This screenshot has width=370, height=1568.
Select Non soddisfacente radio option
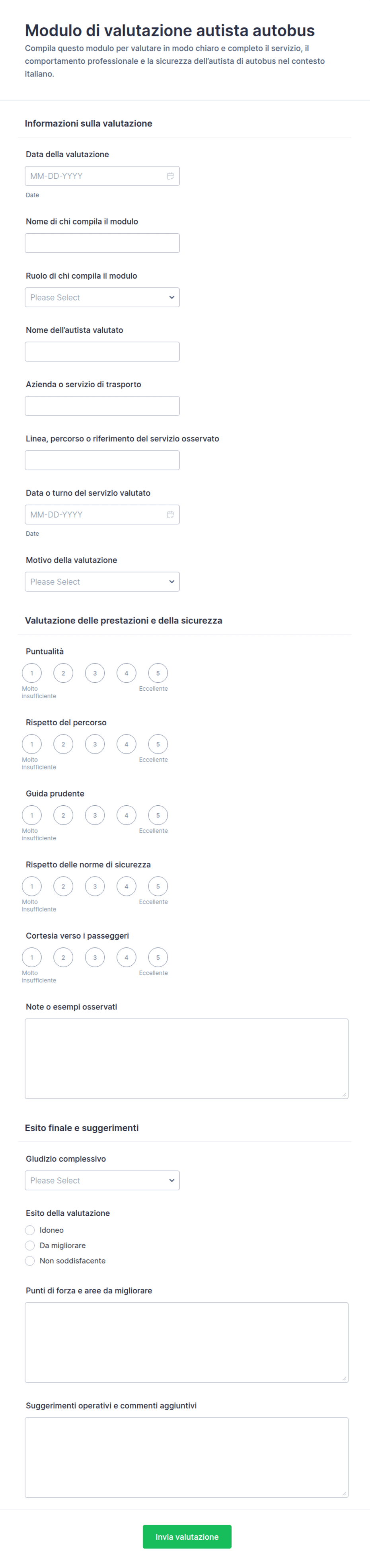click(30, 1261)
